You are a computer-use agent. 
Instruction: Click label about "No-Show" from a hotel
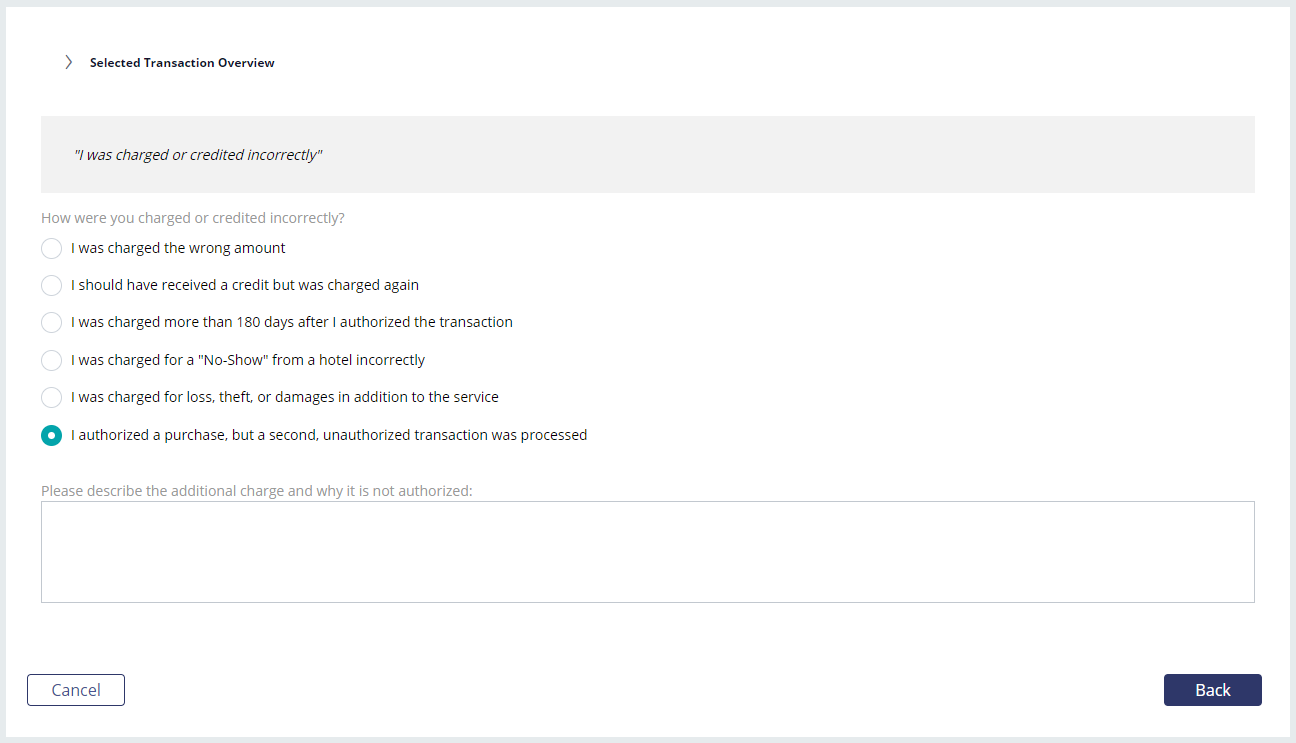tap(248, 360)
